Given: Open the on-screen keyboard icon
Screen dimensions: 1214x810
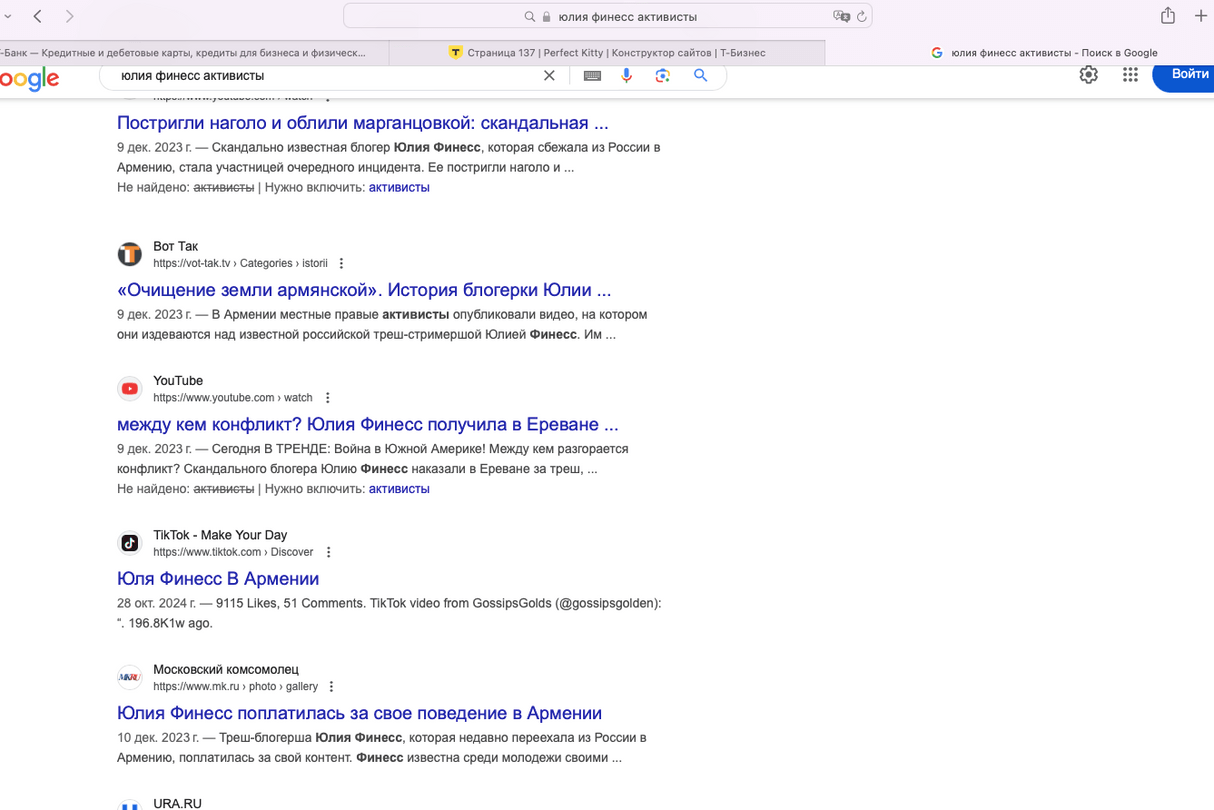Looking at the screenshot, I should coord(592,76).
